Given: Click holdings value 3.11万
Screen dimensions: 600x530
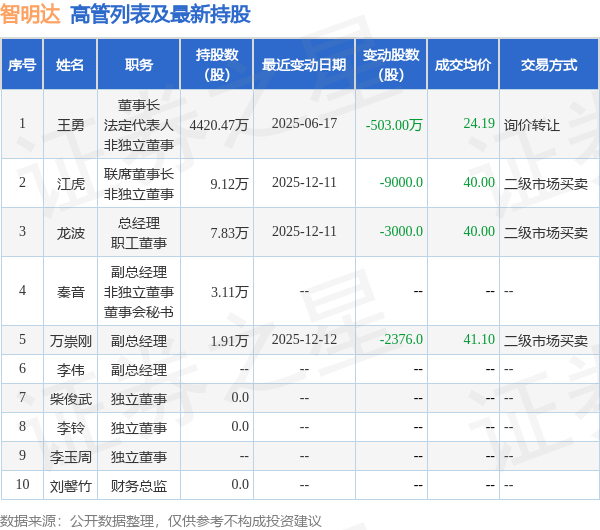Looking at the screenshot, I should 229,292.
